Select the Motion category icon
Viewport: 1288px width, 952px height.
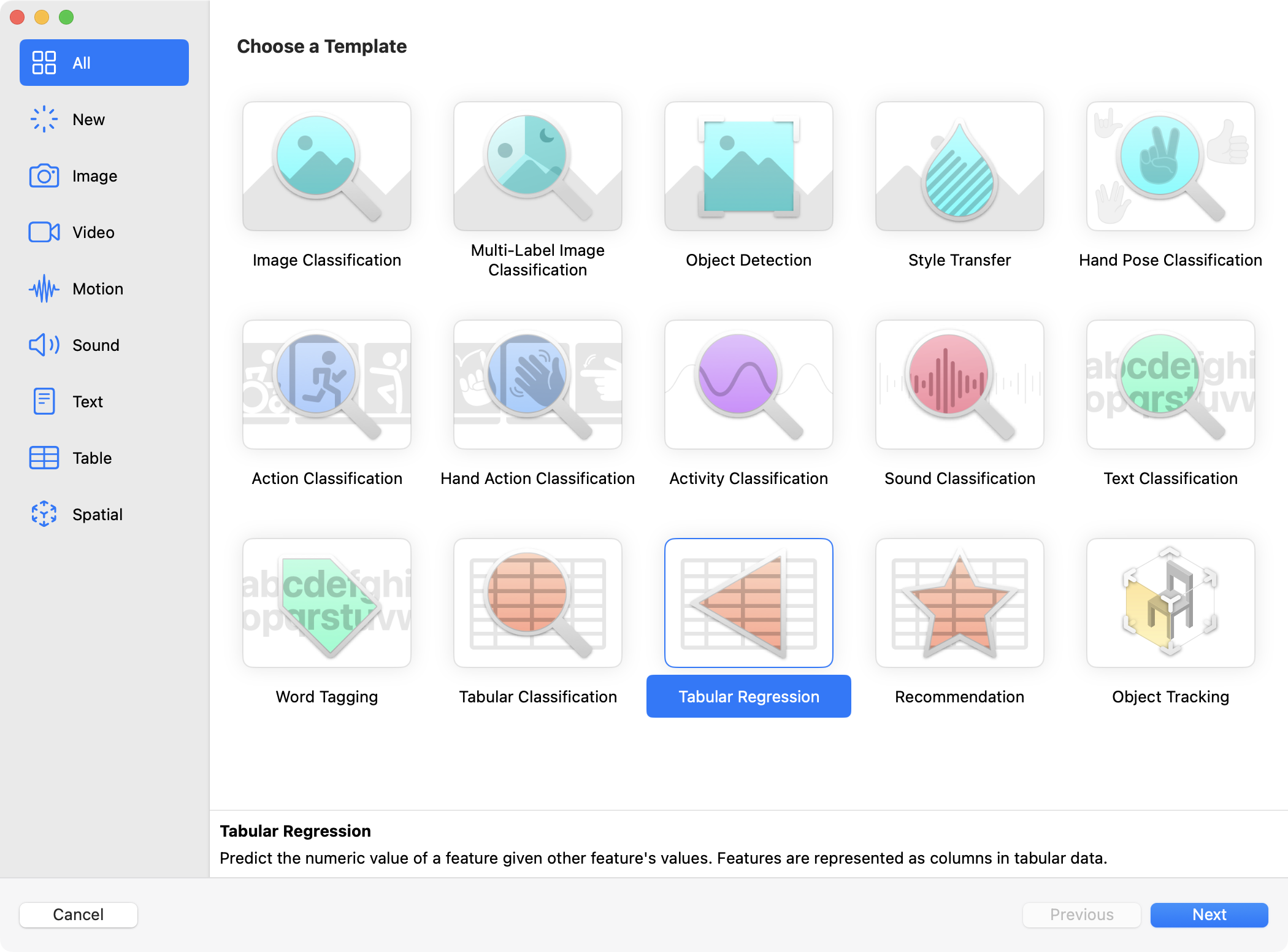44,289
